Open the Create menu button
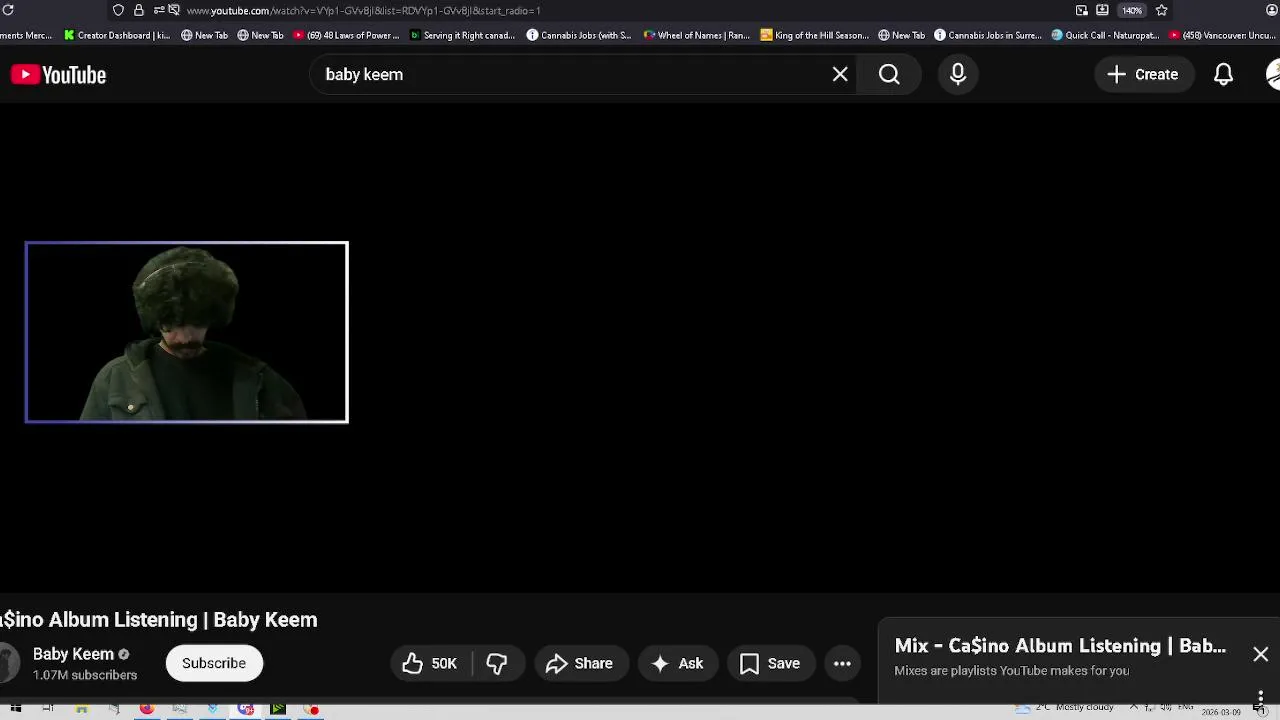Image resolution: width=1280 pixels, height=720 pixels. pyautogui.click(x=1143, y=74)
